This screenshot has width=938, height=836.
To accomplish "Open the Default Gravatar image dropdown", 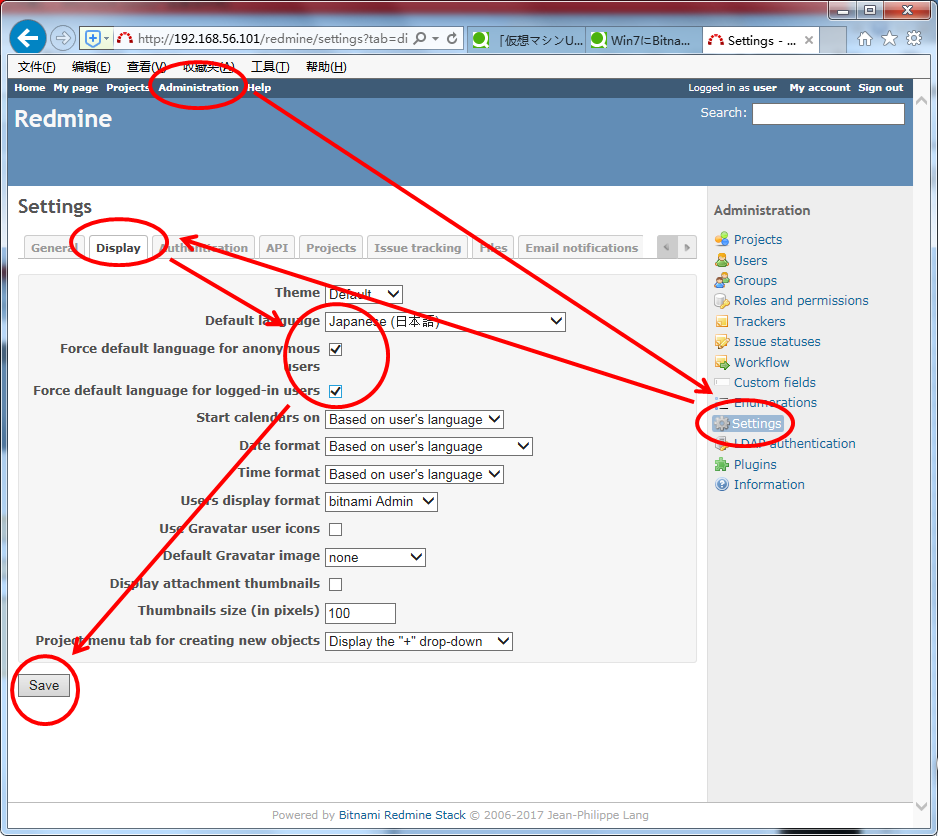I will click(375, 557).
